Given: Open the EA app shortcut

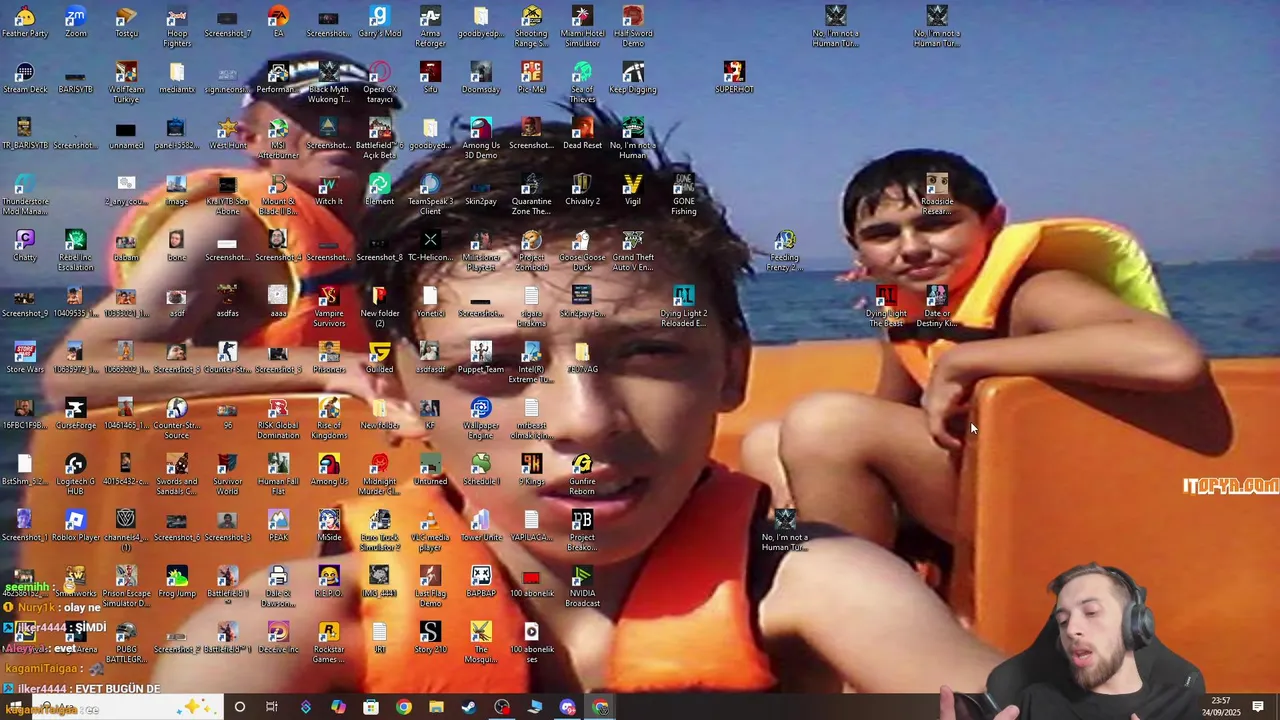Looking at the screenshot, I should tap(278, 22).
